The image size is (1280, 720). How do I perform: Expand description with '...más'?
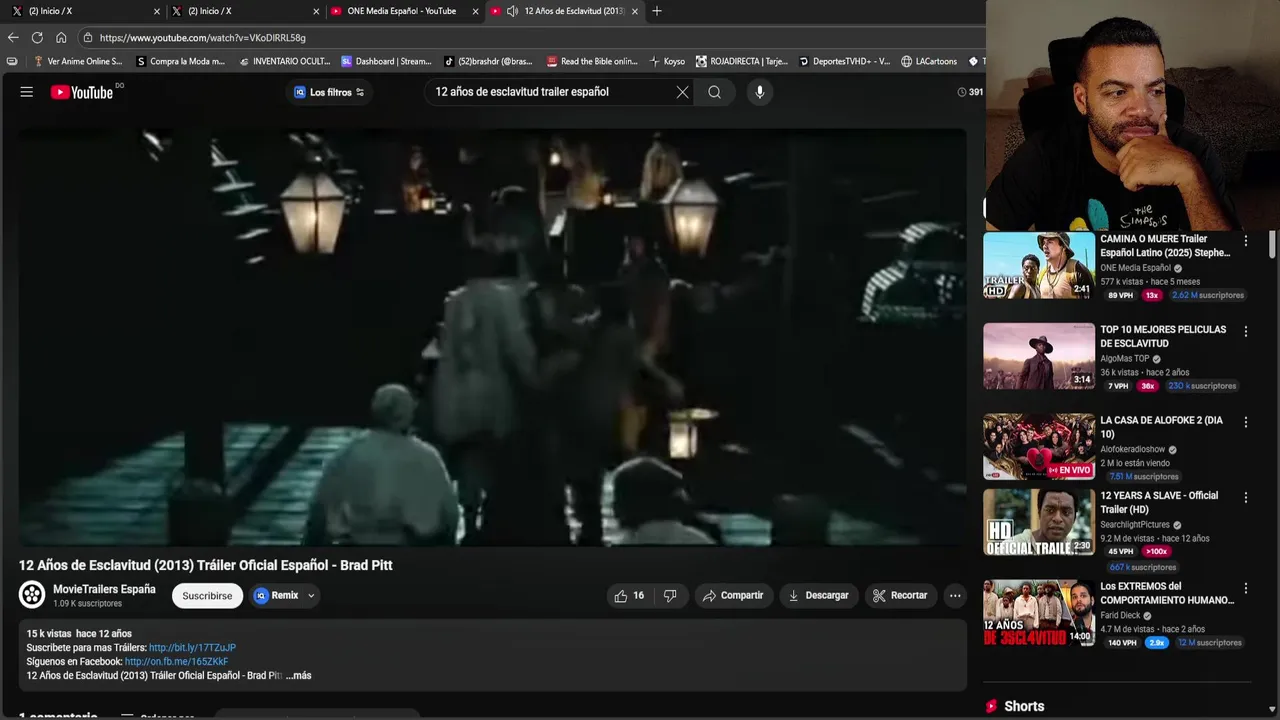tap(299, 676)
